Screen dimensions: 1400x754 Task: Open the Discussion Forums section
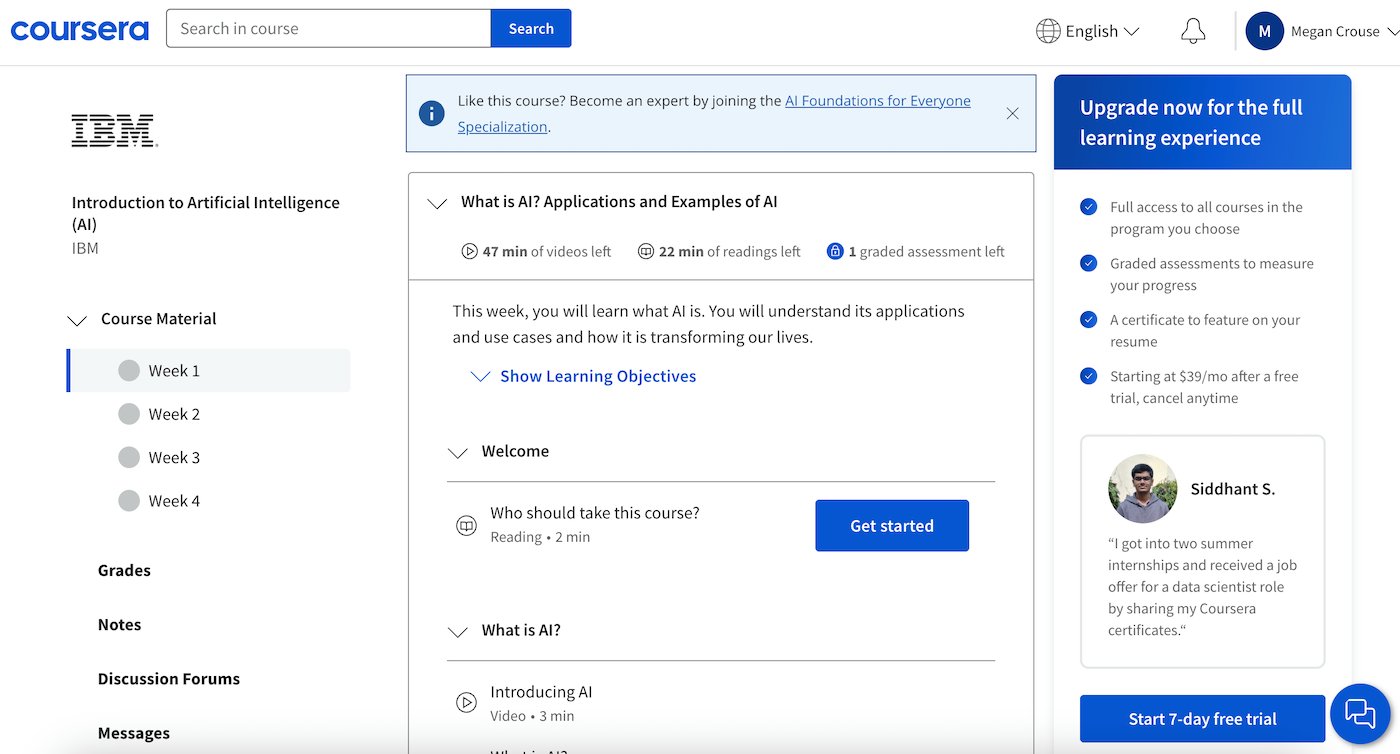pyautogui.click(x=168, y=678)
